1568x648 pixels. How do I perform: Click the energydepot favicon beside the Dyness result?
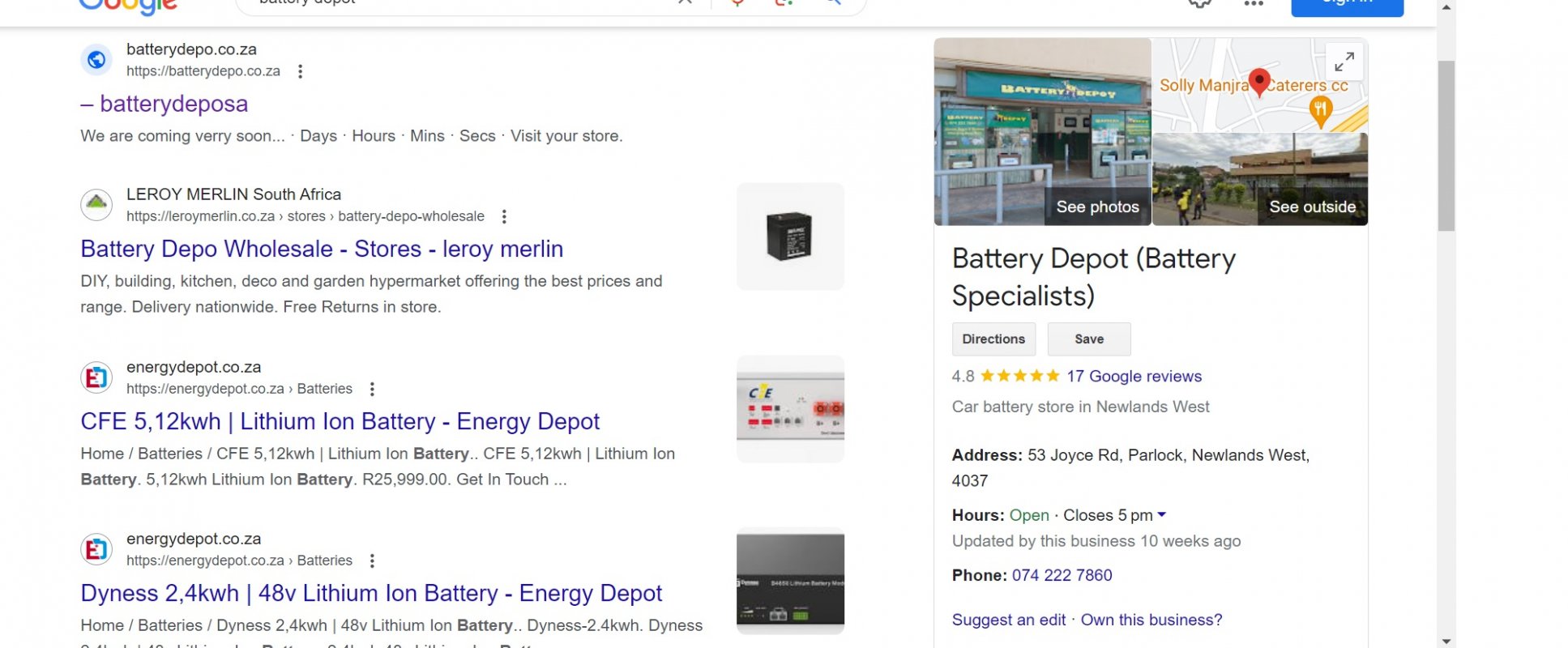point(96,549)
